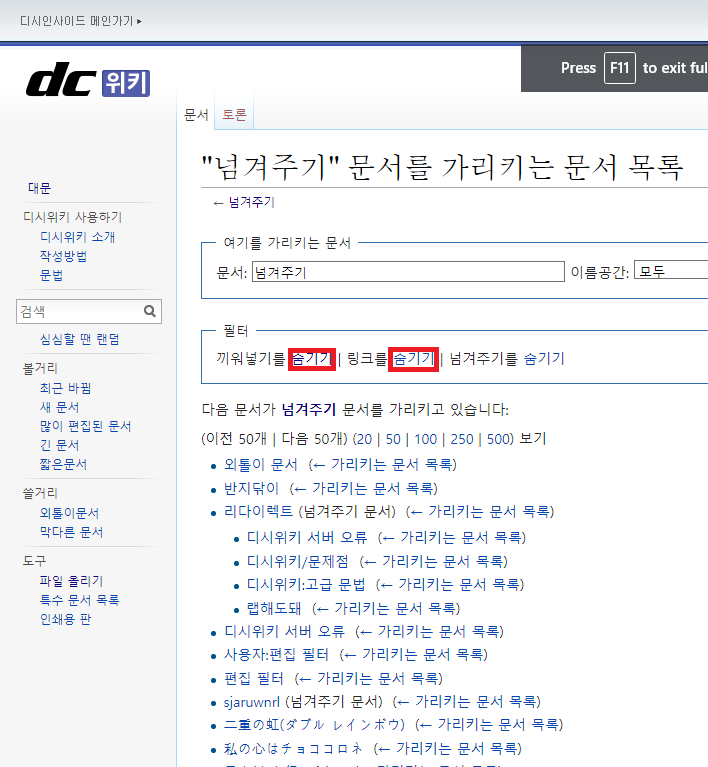Click 심심할 땐 랜덤 link
This screenshot has width=708, height=767.
(x=79, y=340)
